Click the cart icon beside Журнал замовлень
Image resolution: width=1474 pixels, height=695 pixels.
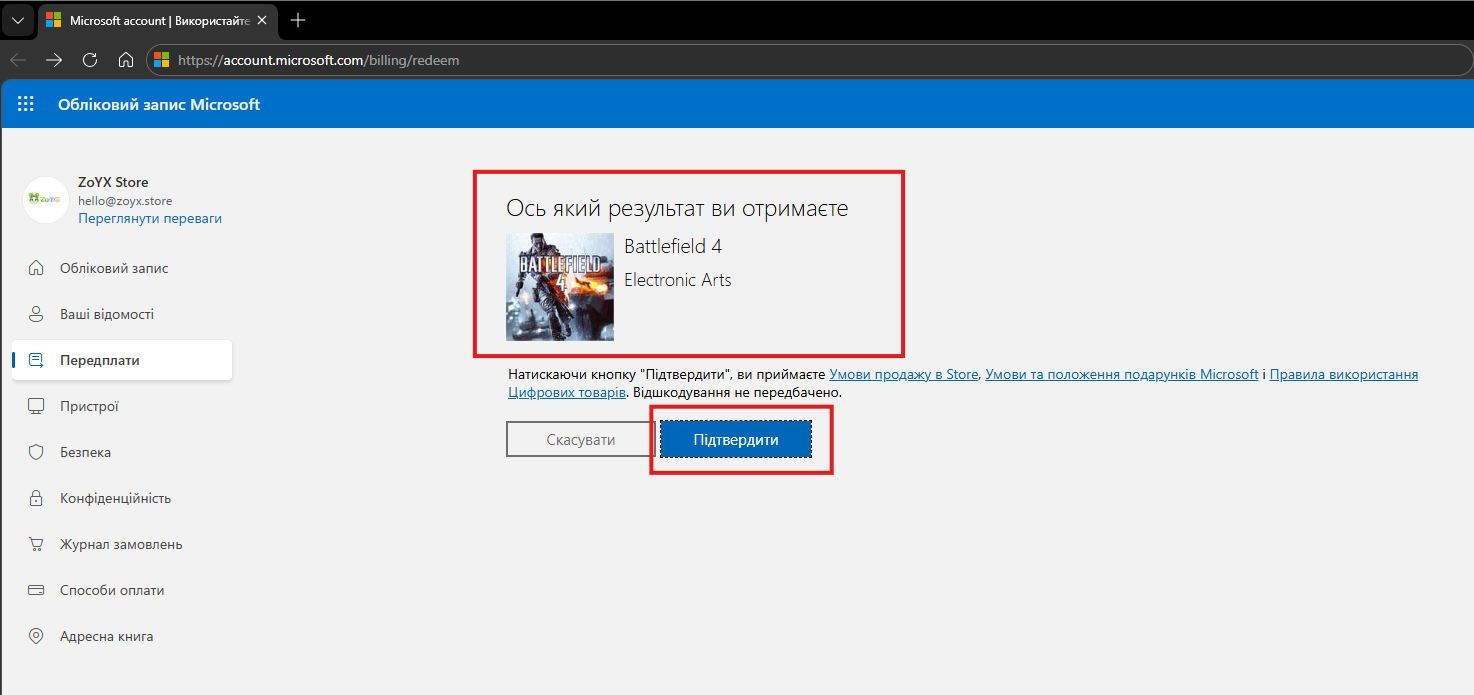tap(36, 544)
